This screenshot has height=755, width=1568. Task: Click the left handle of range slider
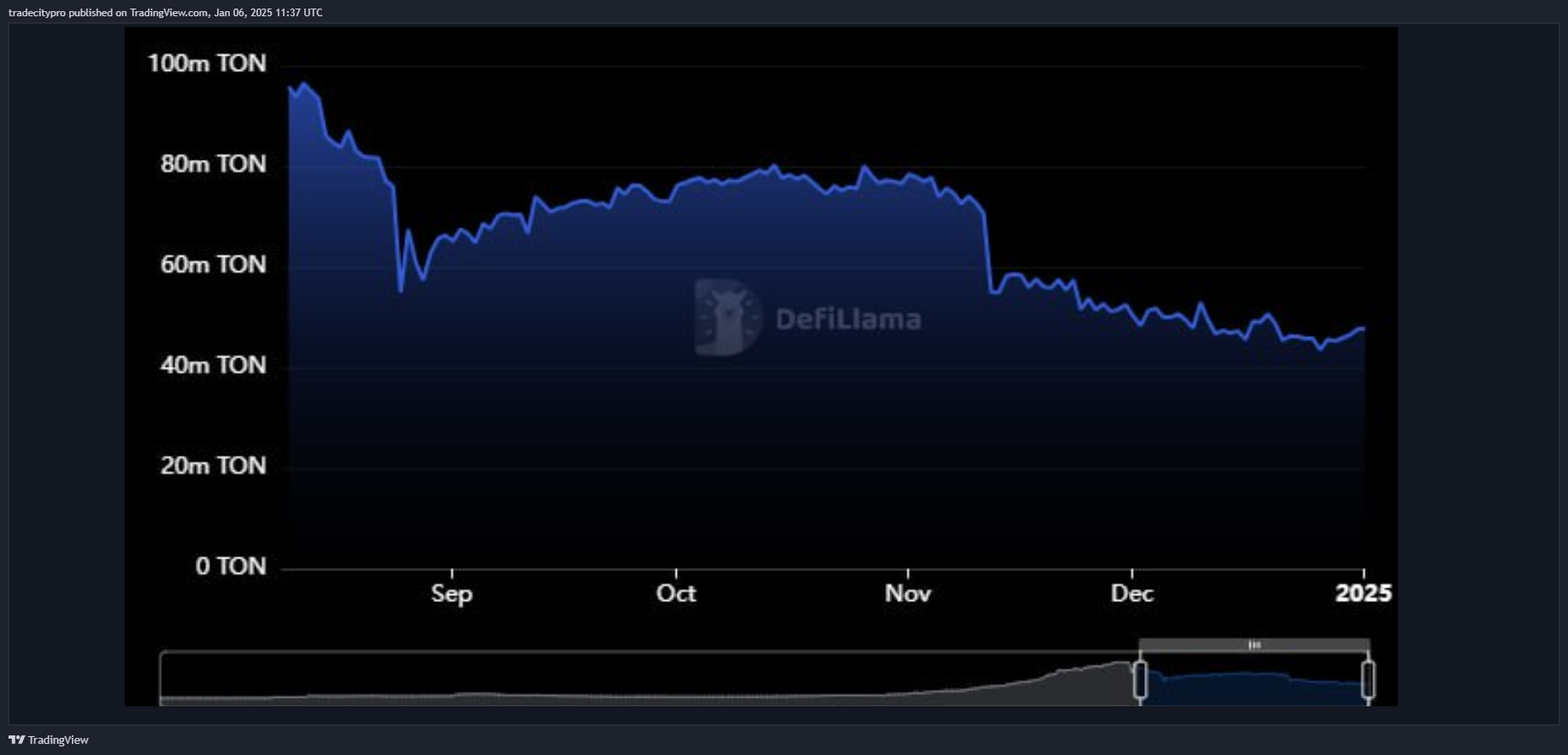[1140, 681]
